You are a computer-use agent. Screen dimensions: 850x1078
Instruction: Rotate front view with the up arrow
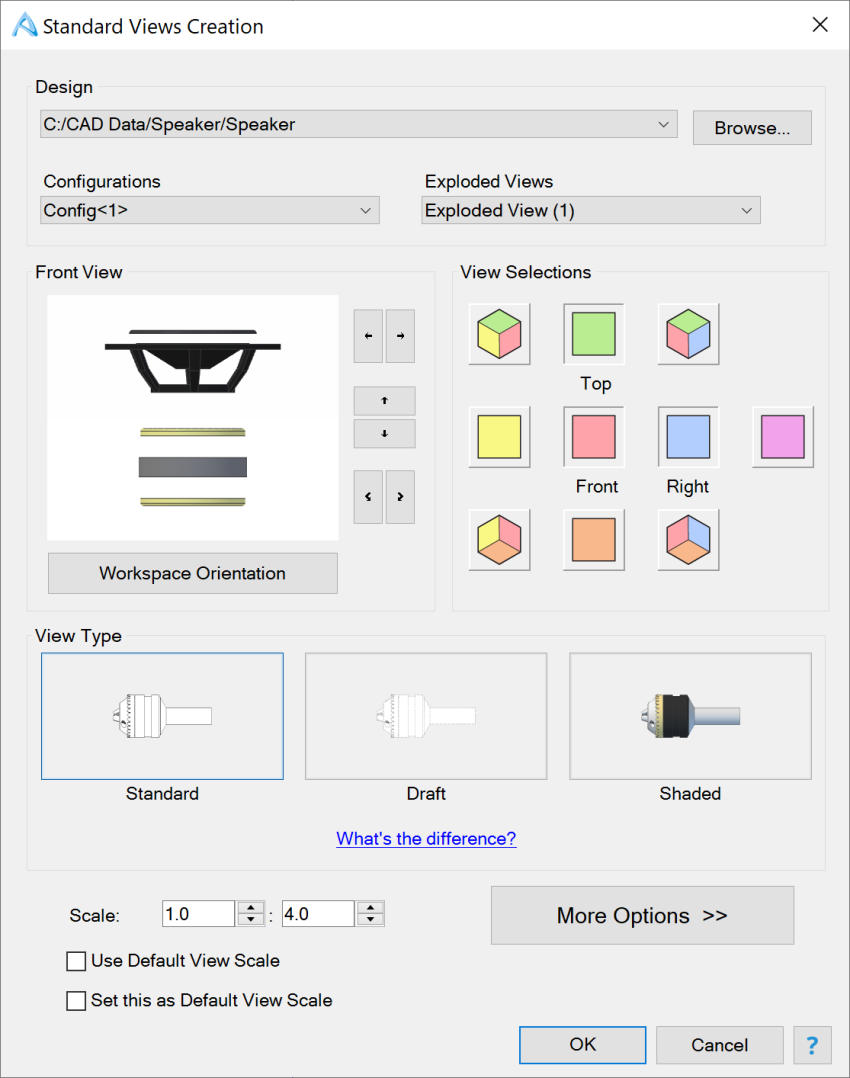pos(384,400)
